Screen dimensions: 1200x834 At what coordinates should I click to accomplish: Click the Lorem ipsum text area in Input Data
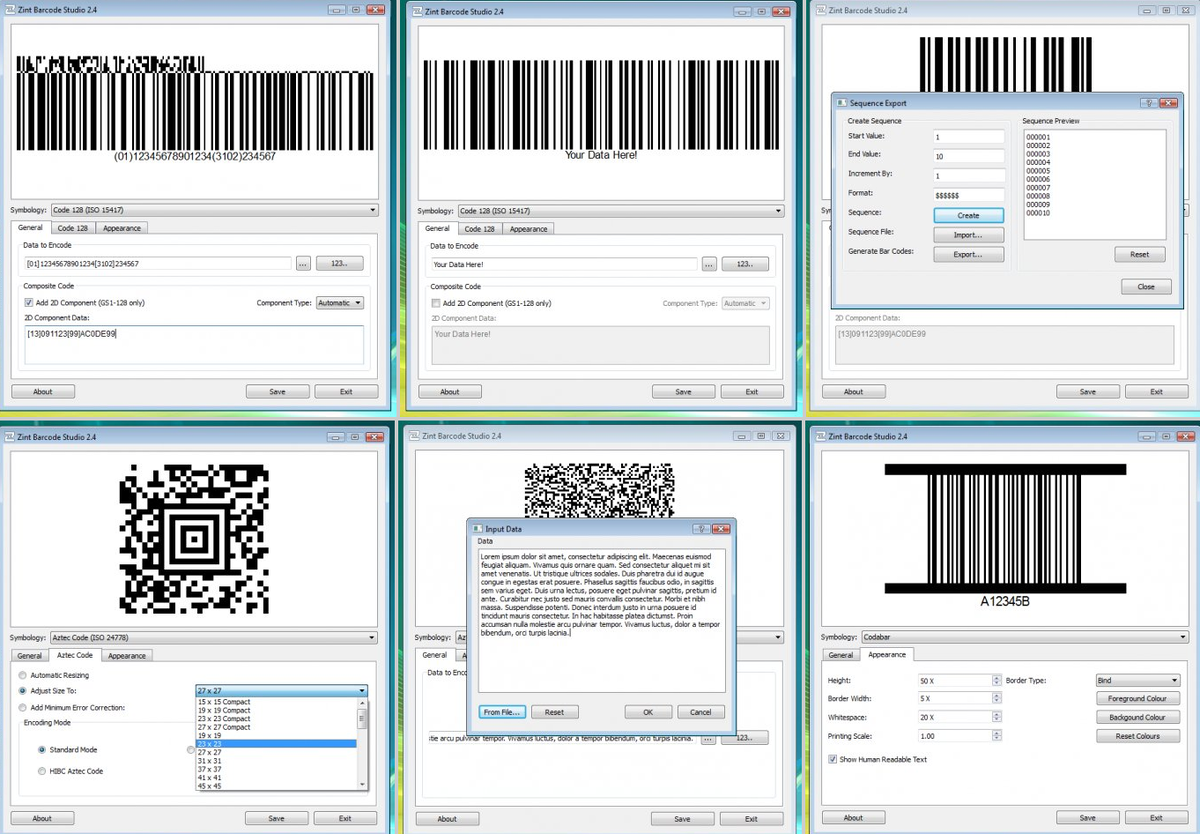[x=603, y=620]
